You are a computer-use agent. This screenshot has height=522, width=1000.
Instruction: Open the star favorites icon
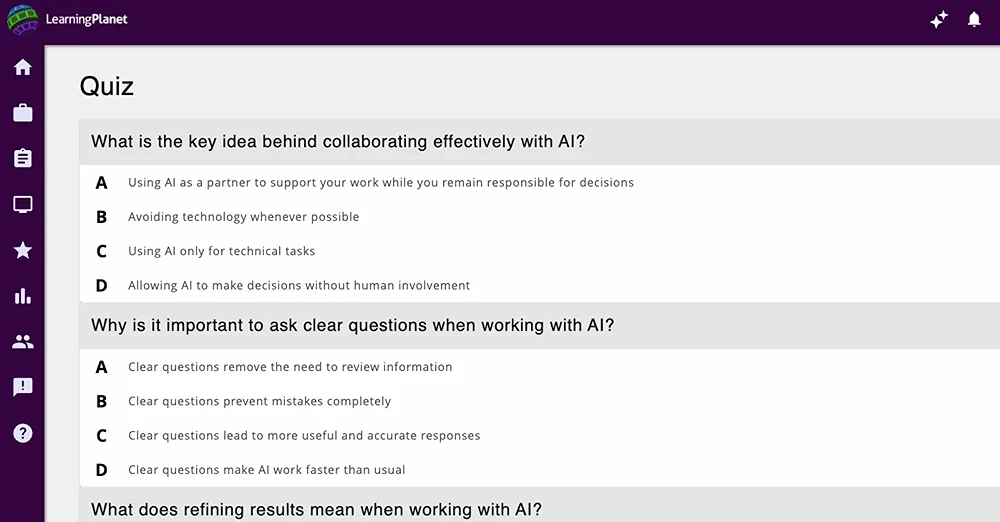click(23, 250)
